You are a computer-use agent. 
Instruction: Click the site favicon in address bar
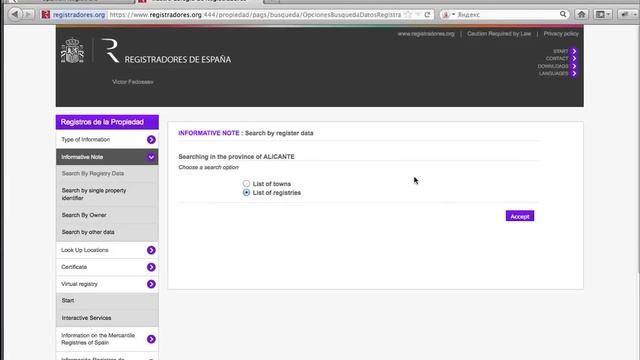(45, 15)
